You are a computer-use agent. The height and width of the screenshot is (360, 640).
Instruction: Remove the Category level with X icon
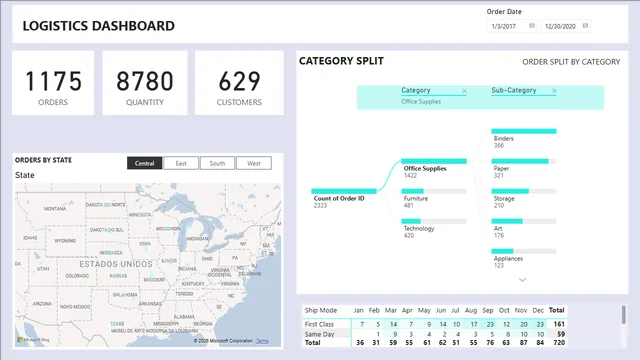464,91
